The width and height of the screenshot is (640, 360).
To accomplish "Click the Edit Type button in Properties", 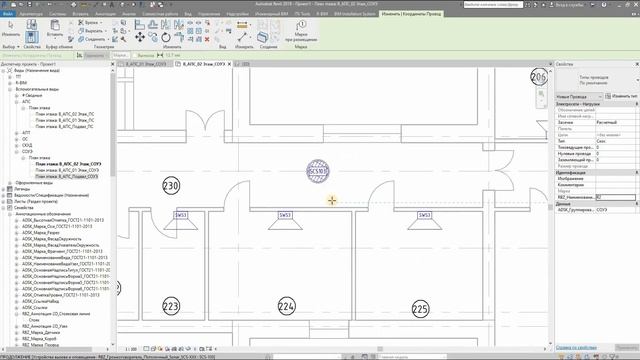I will (621, 96).
